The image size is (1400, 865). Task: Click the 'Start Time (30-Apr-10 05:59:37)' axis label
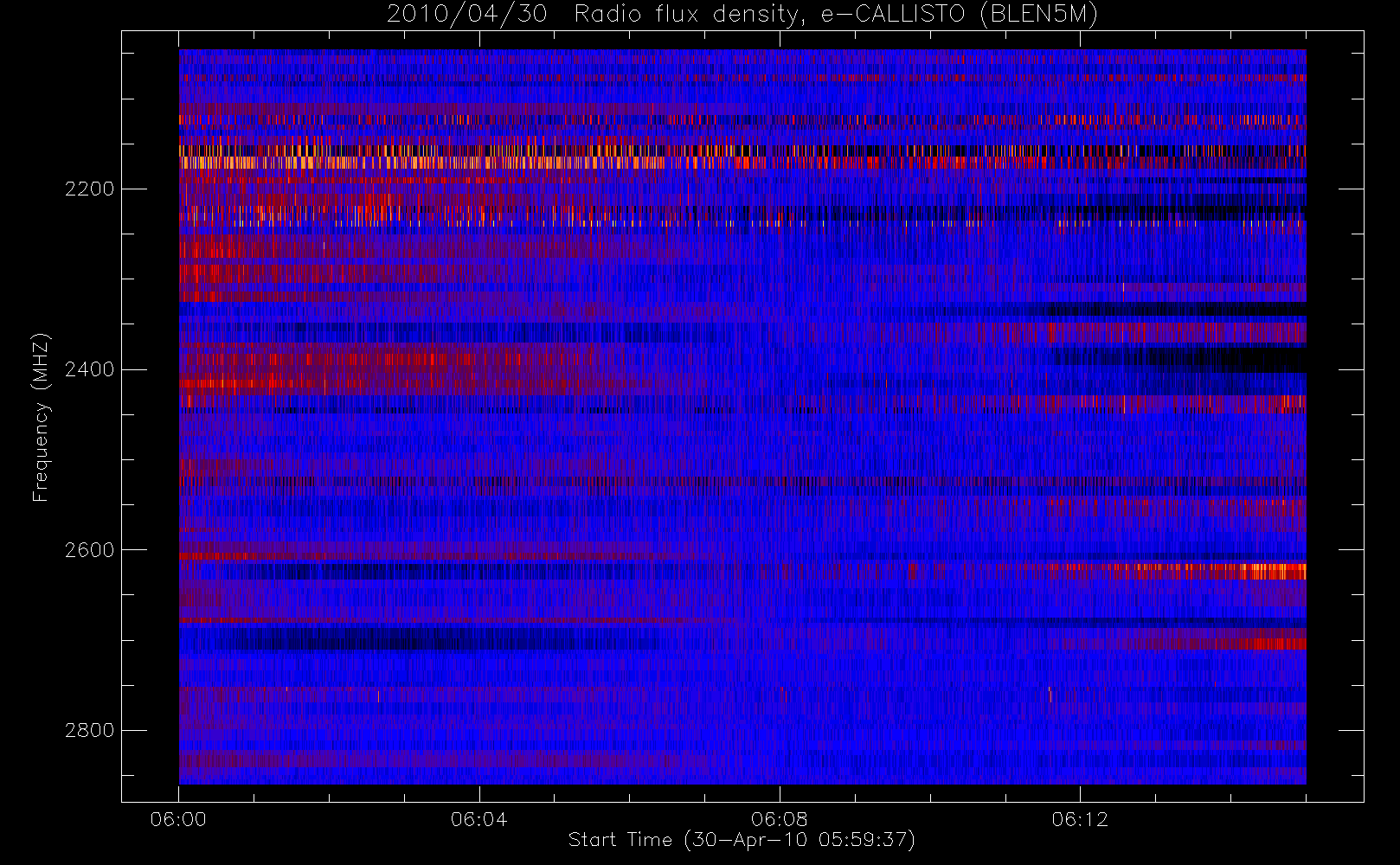742,840
